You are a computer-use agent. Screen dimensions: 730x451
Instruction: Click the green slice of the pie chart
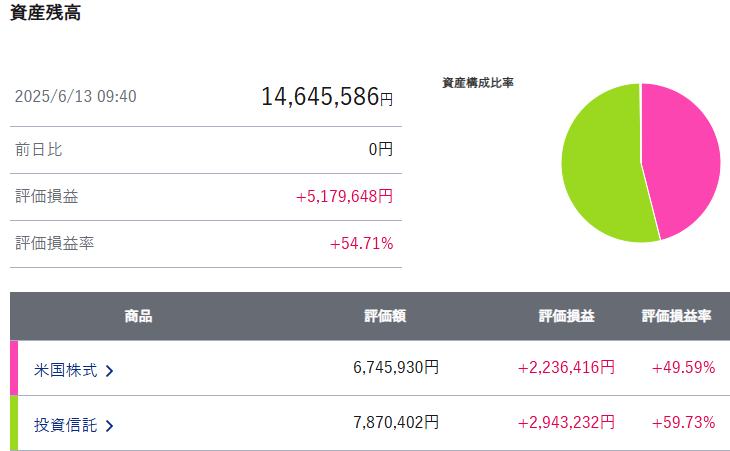[600, 165]
